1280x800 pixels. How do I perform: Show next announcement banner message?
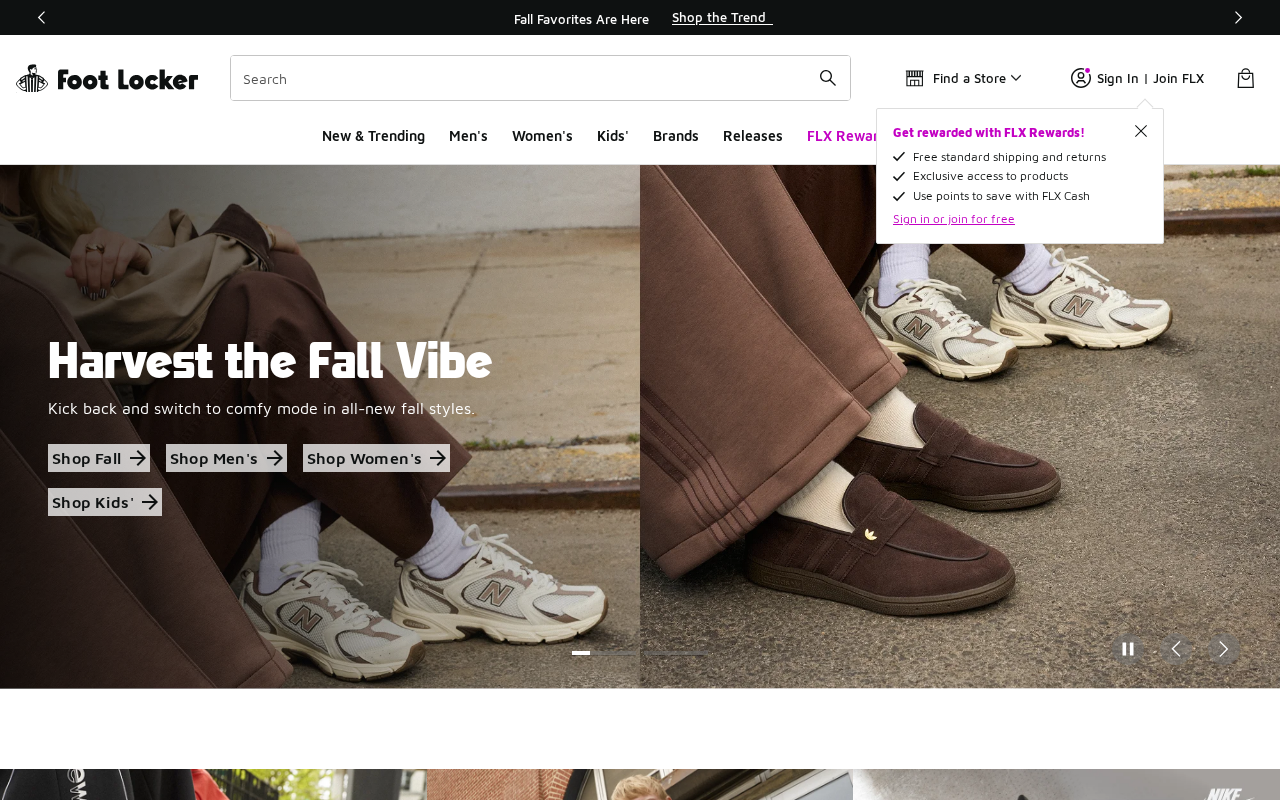coord(1238,17)
